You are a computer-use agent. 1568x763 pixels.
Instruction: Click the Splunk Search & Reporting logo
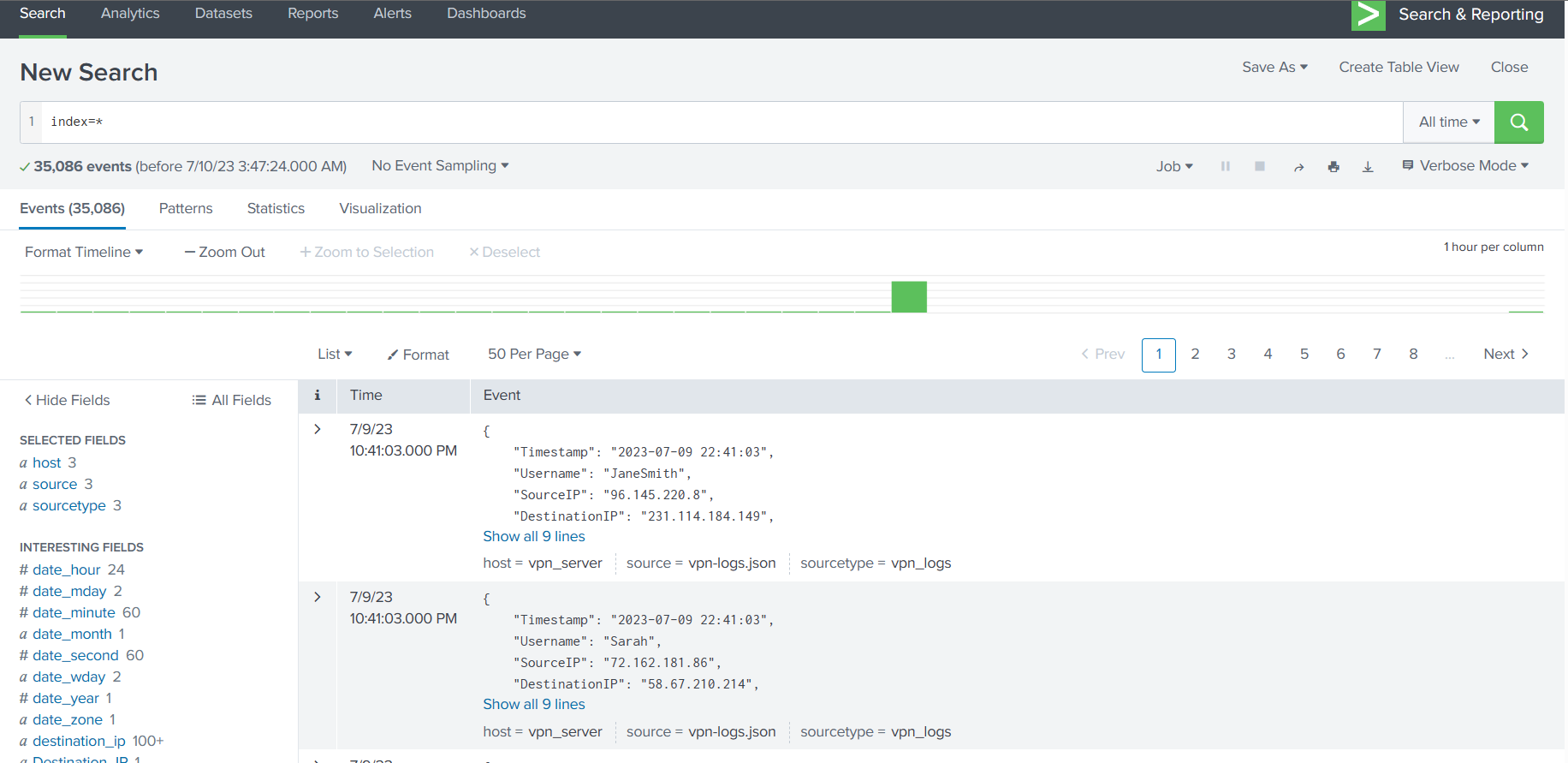(x=1368, y=15)
